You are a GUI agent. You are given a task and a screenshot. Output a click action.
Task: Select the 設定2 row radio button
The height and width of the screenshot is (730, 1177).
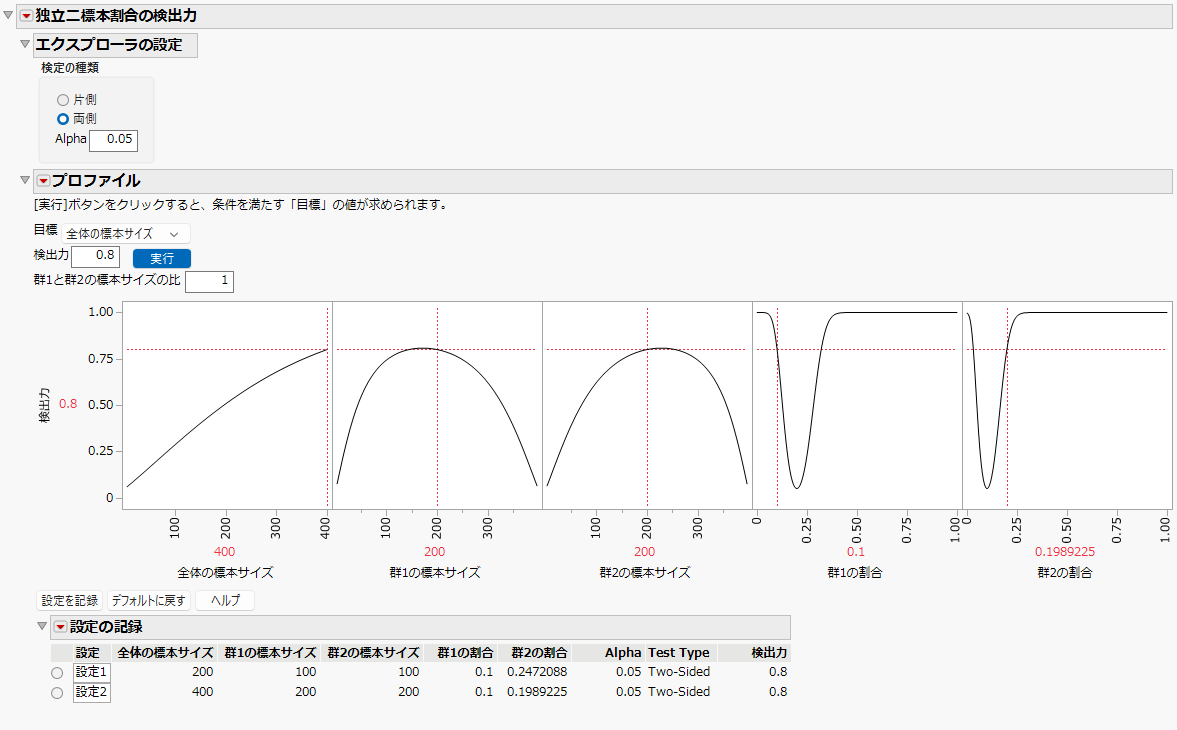coord(57,693)
